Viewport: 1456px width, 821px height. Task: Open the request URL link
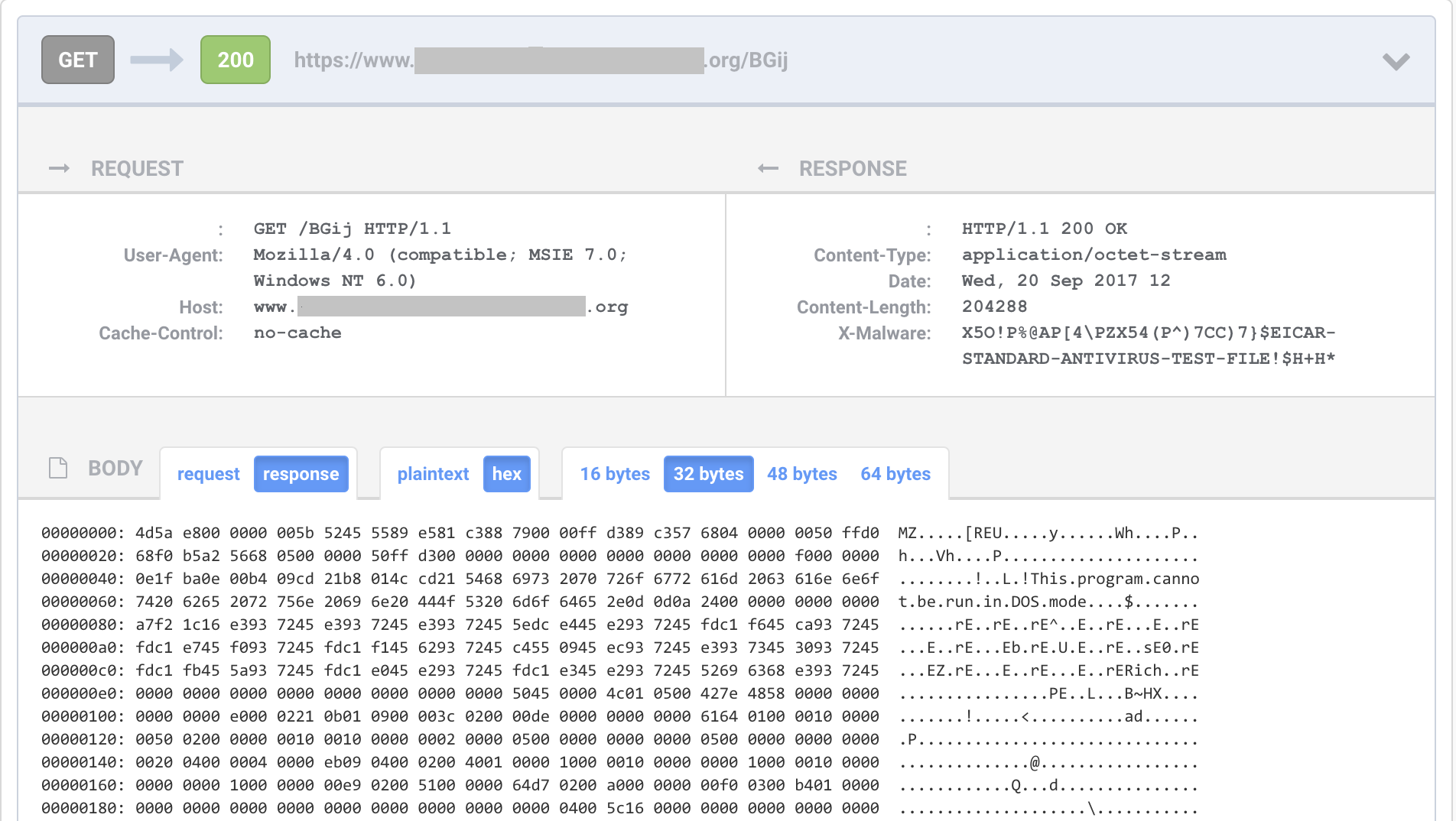click(x=542, y=60)
